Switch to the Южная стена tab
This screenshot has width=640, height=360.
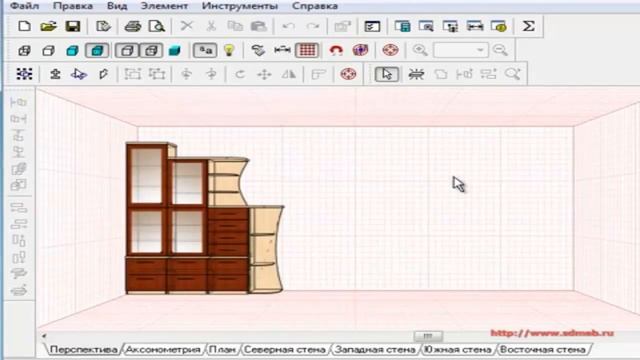pyautogui.click(x=458, y=350)
